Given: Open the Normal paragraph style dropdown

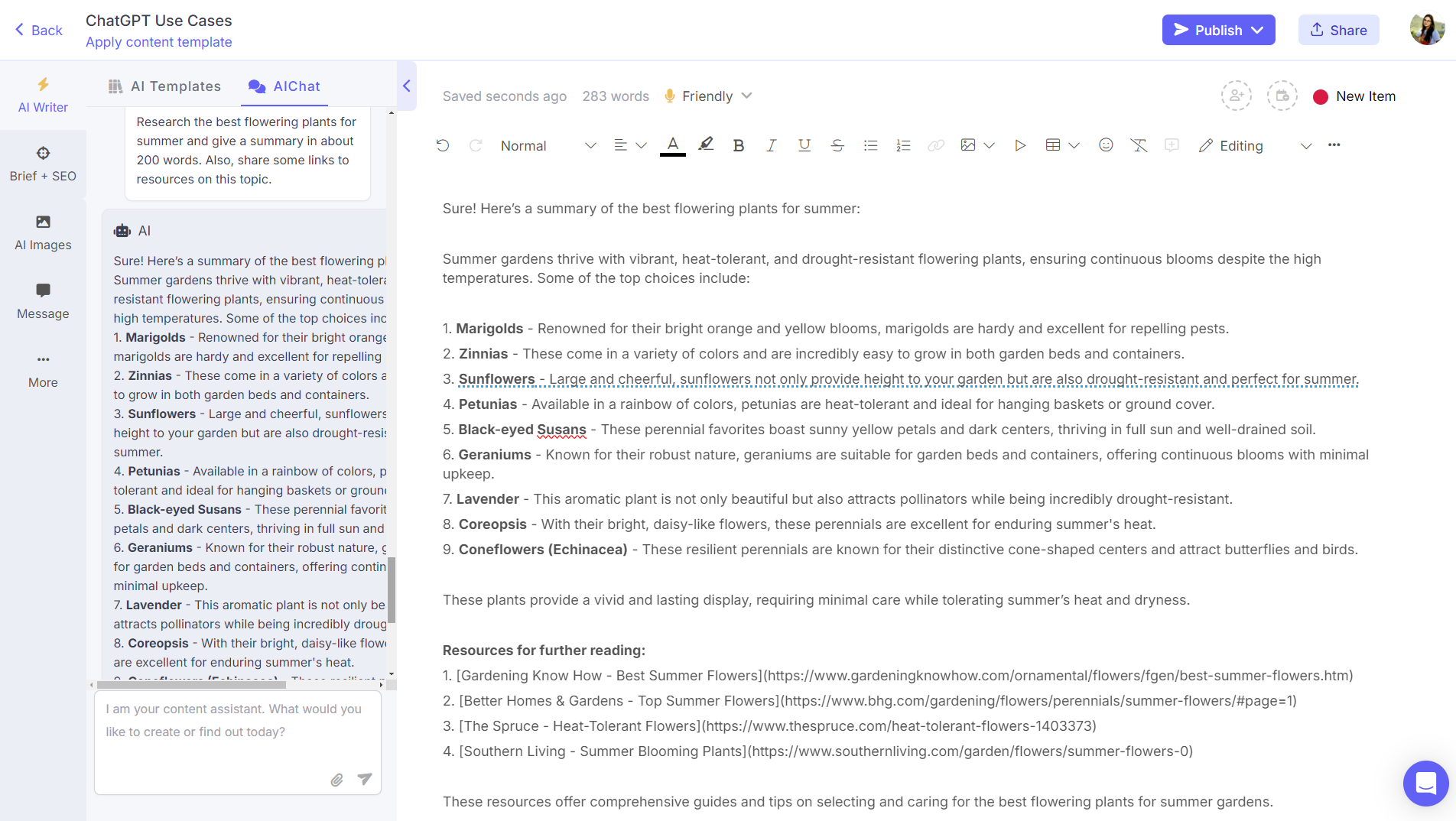Looking at the screenshot, I should (x=546, y=145).
